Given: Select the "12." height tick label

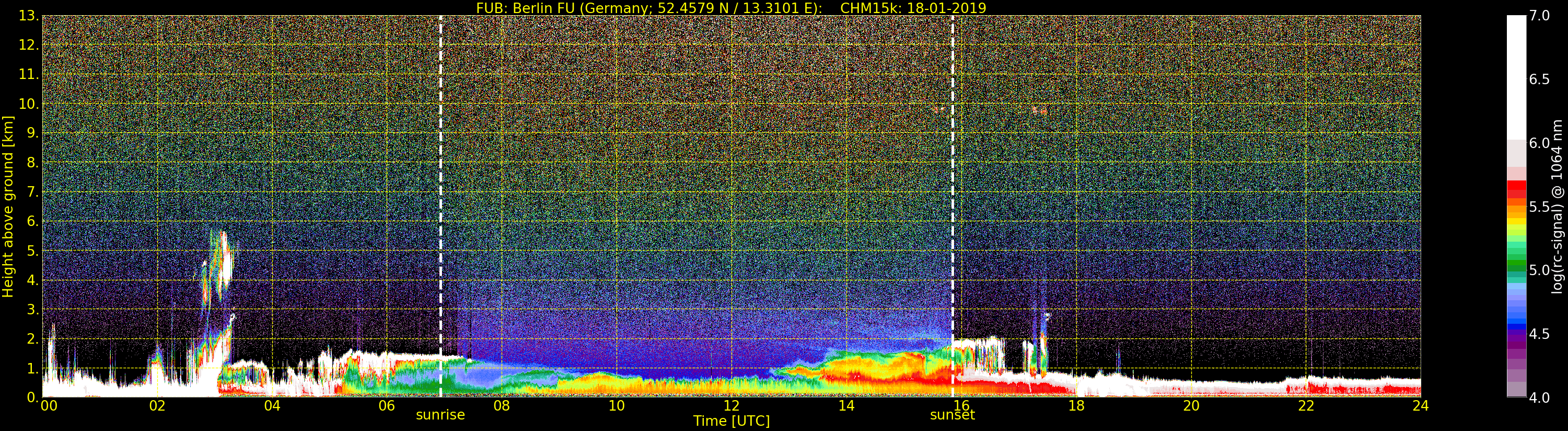Looking at the screenshot, I should tap(29, 45).
